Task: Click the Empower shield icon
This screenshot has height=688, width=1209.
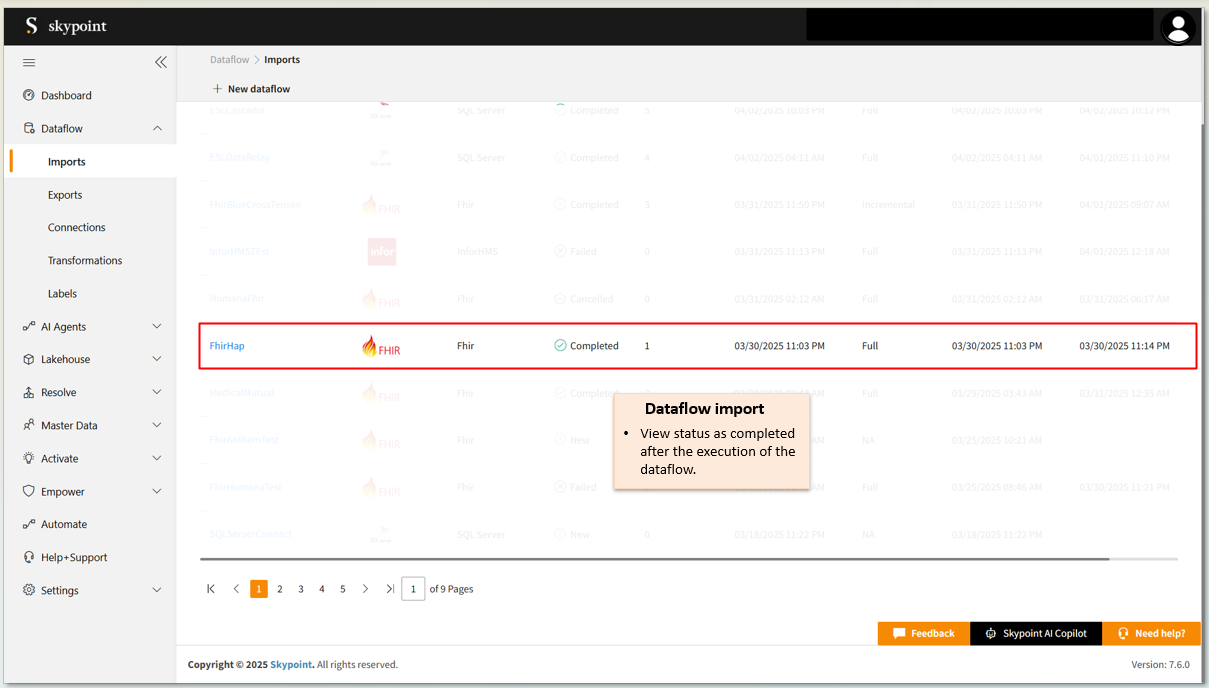Action: pyautogui.click(x=29, y=492)
